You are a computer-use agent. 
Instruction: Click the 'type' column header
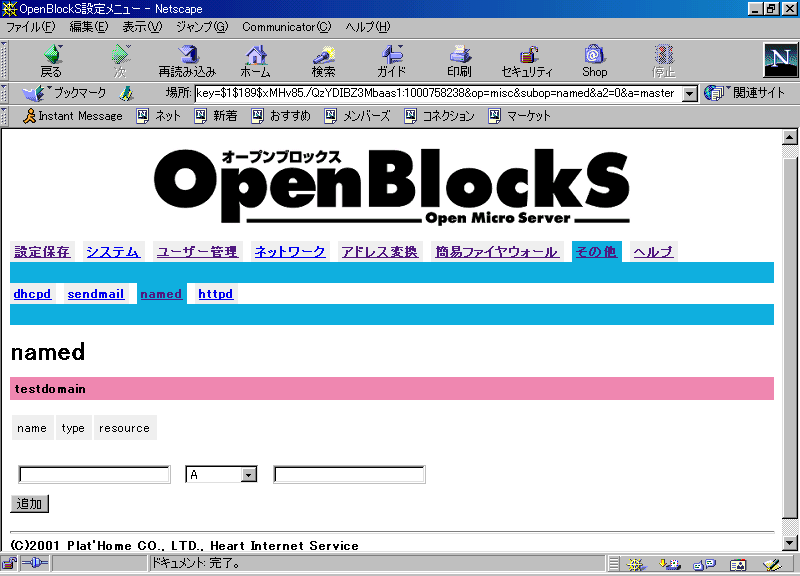[x=73, y=428]
